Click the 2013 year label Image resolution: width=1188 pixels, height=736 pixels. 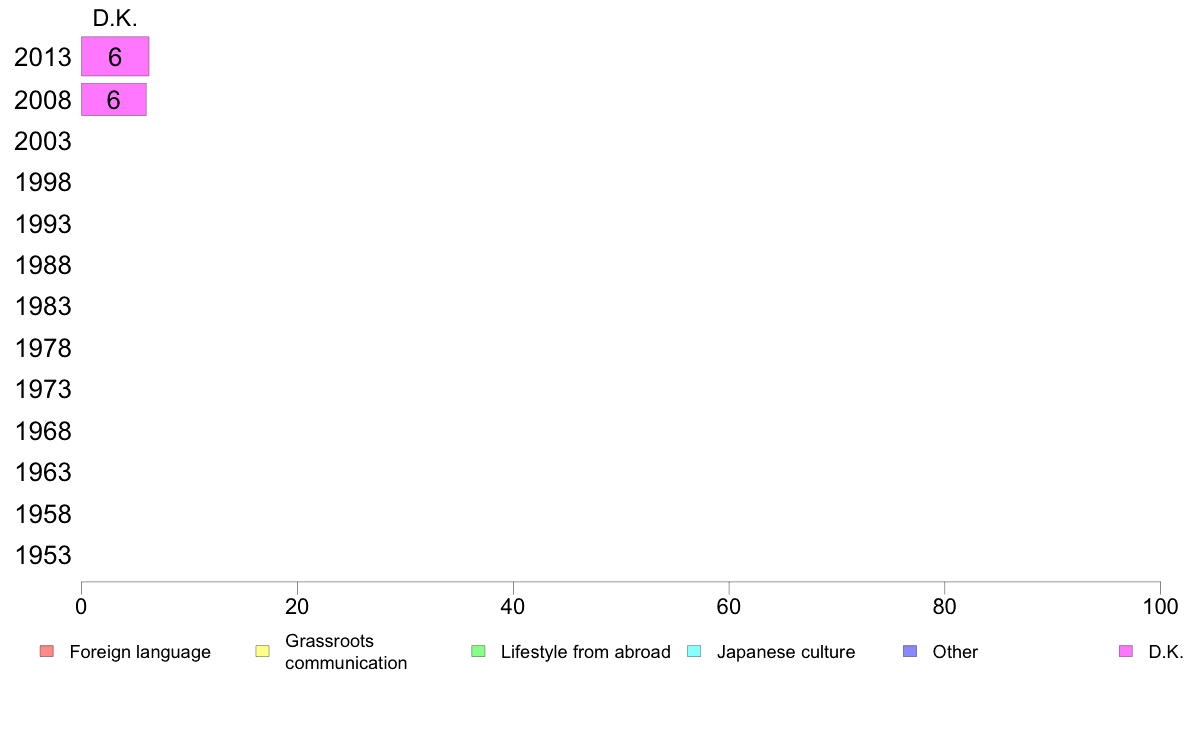(42, 58)
